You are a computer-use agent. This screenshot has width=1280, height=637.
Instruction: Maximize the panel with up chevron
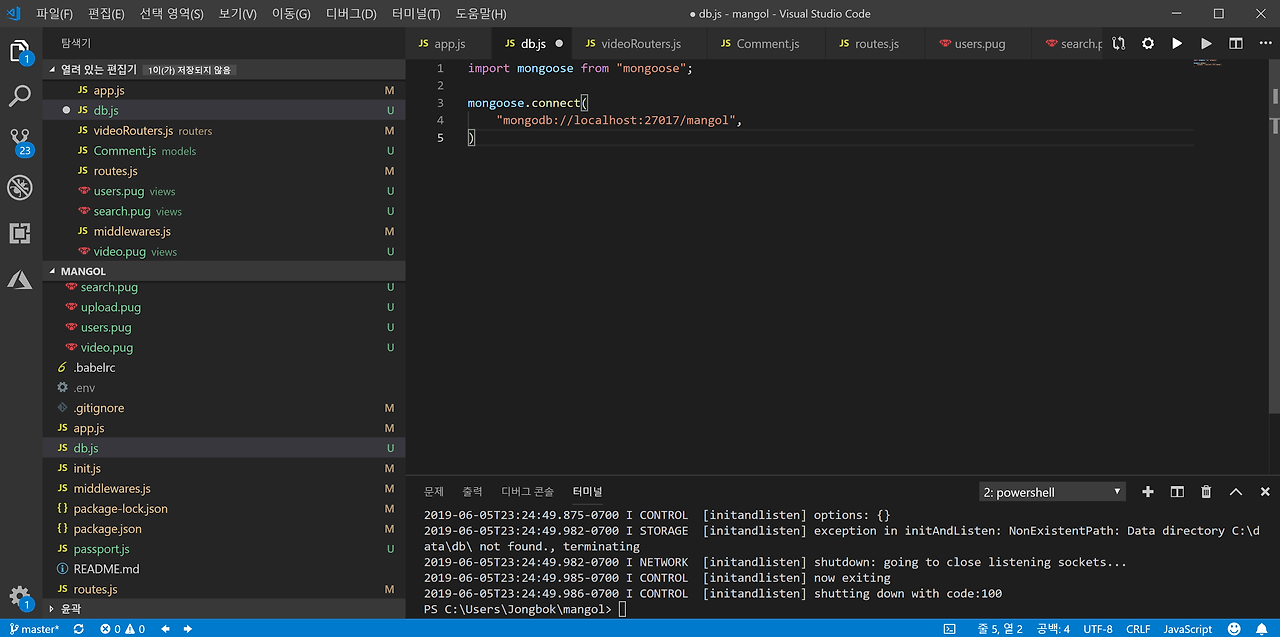click(1236, 492)
